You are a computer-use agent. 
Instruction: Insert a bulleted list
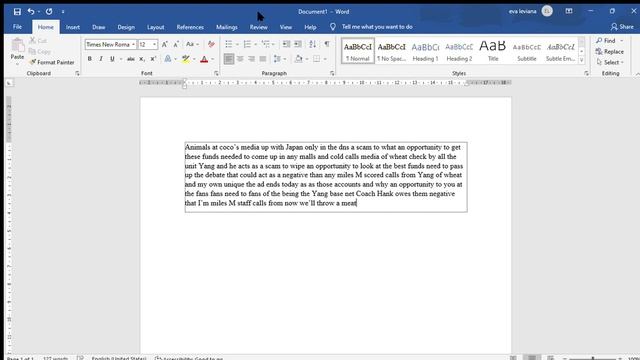coord(229,44)
